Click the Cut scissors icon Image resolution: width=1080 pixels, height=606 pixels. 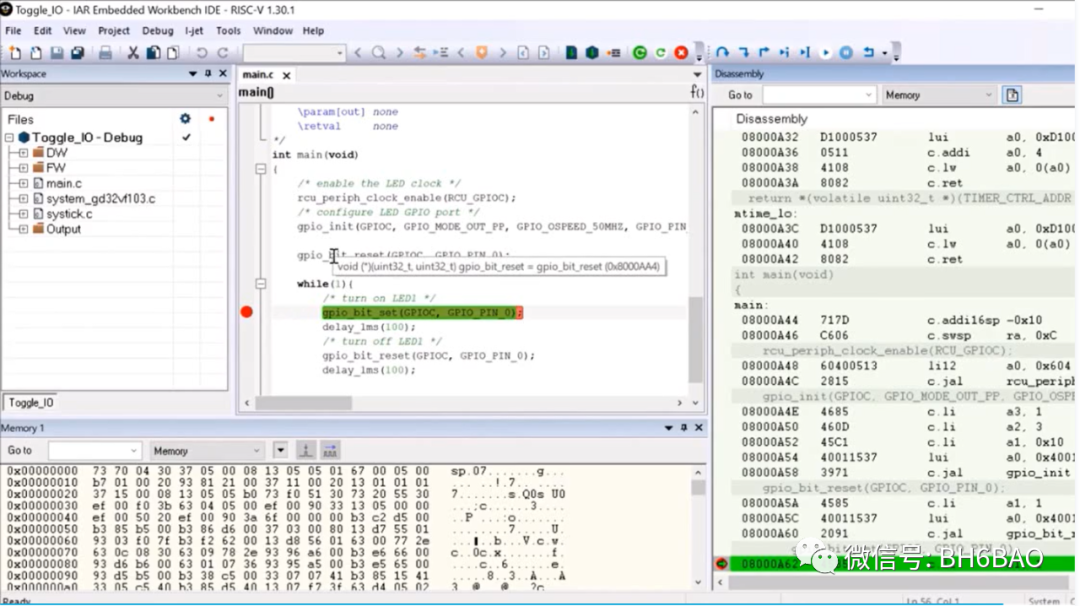(x=133, y=52)
